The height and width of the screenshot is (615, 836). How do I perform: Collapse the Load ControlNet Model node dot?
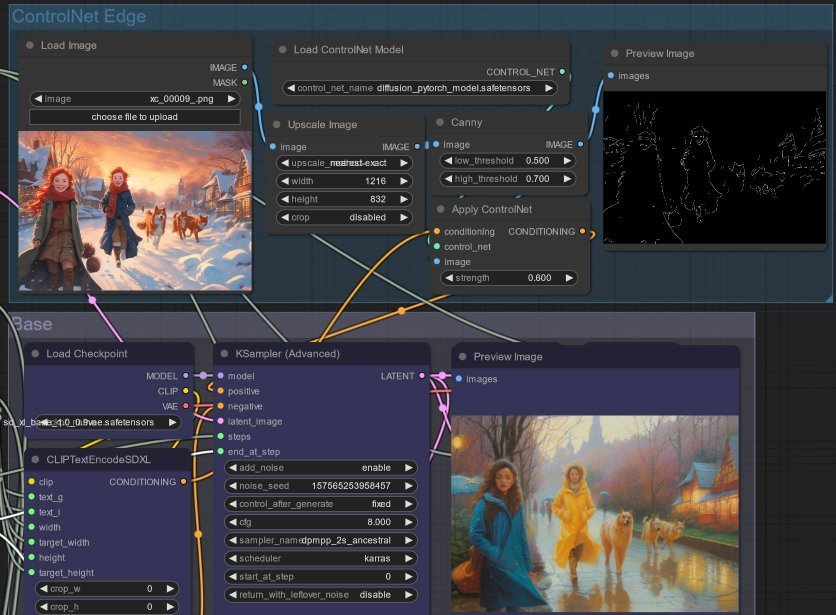[283, 50]
